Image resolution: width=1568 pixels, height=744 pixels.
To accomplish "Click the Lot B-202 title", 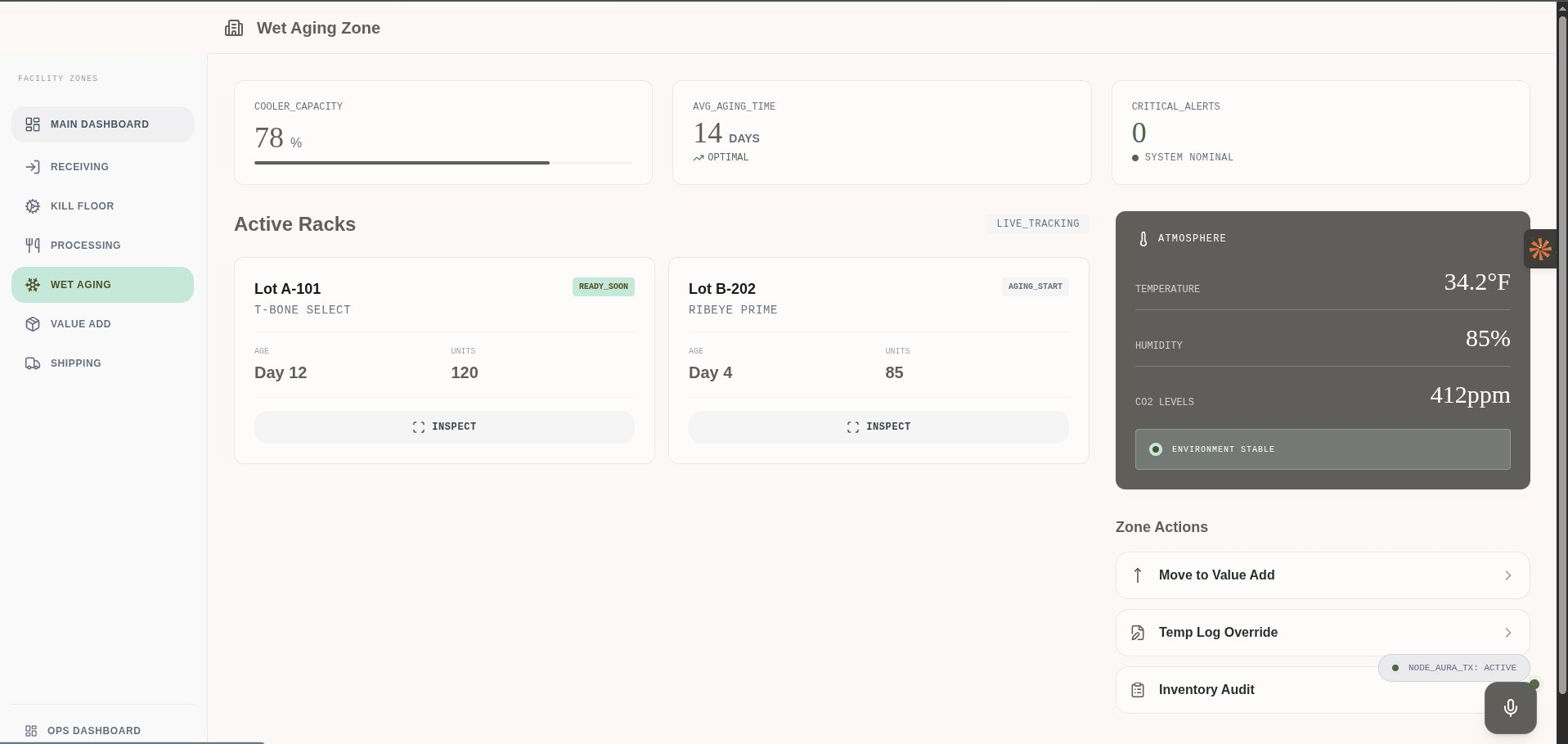I will click(722, 289).
